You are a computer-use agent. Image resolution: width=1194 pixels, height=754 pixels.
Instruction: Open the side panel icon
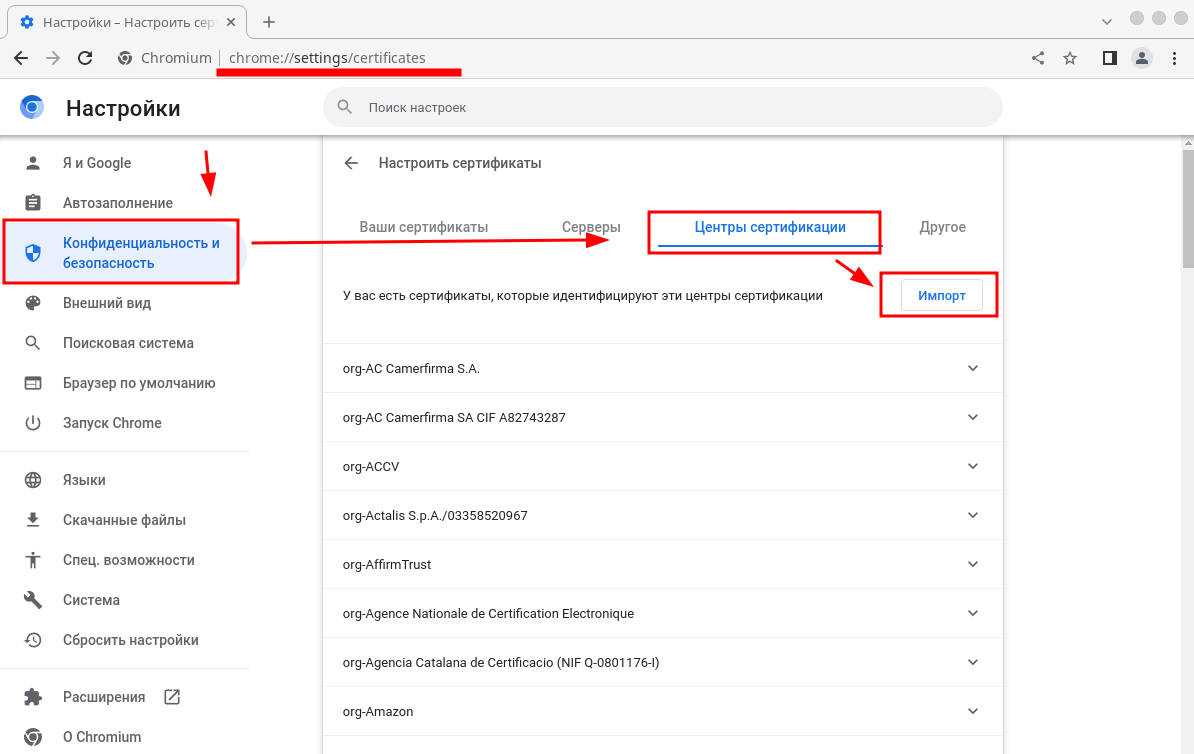(1109, 58)
